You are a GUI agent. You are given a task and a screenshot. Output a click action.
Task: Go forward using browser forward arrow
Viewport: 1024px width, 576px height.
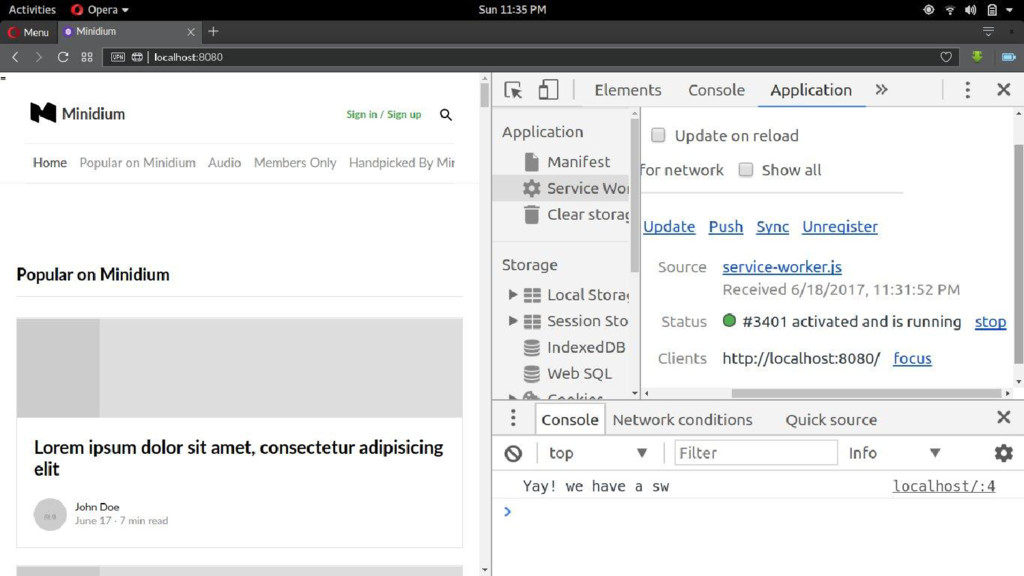point(39,57)
